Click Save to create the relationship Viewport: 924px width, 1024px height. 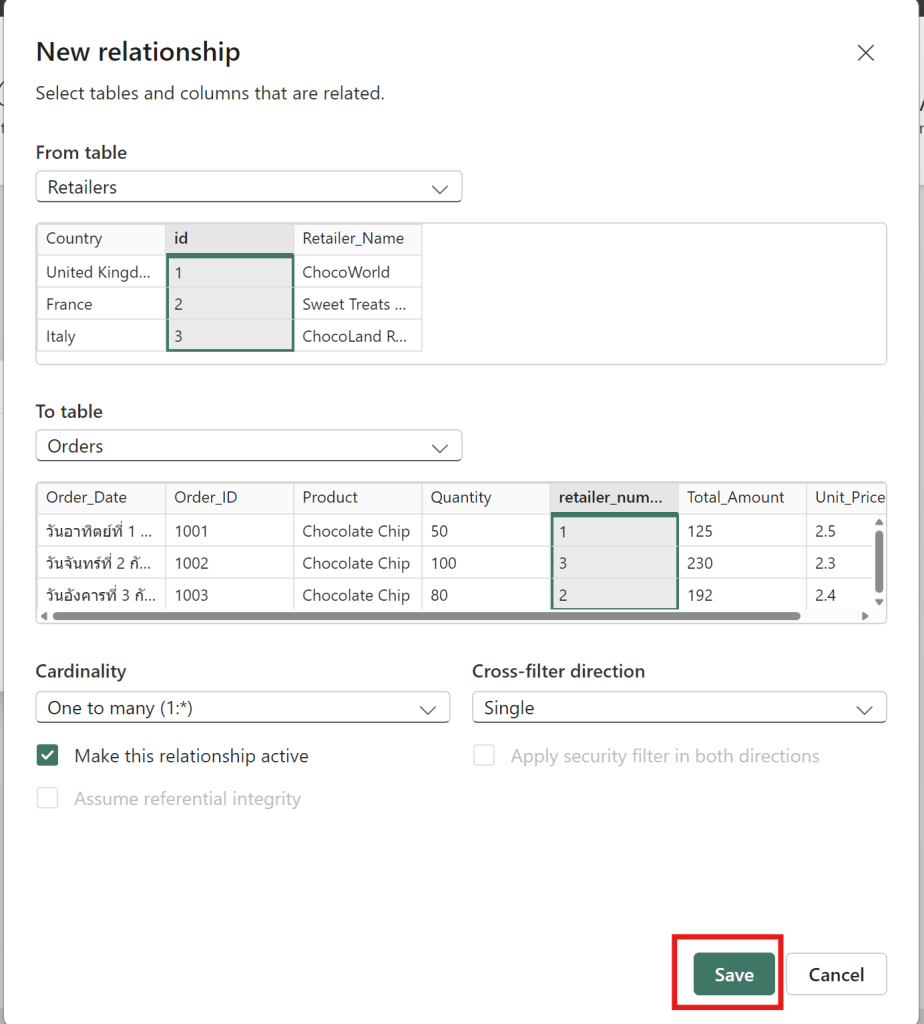(x=734, y=974)
